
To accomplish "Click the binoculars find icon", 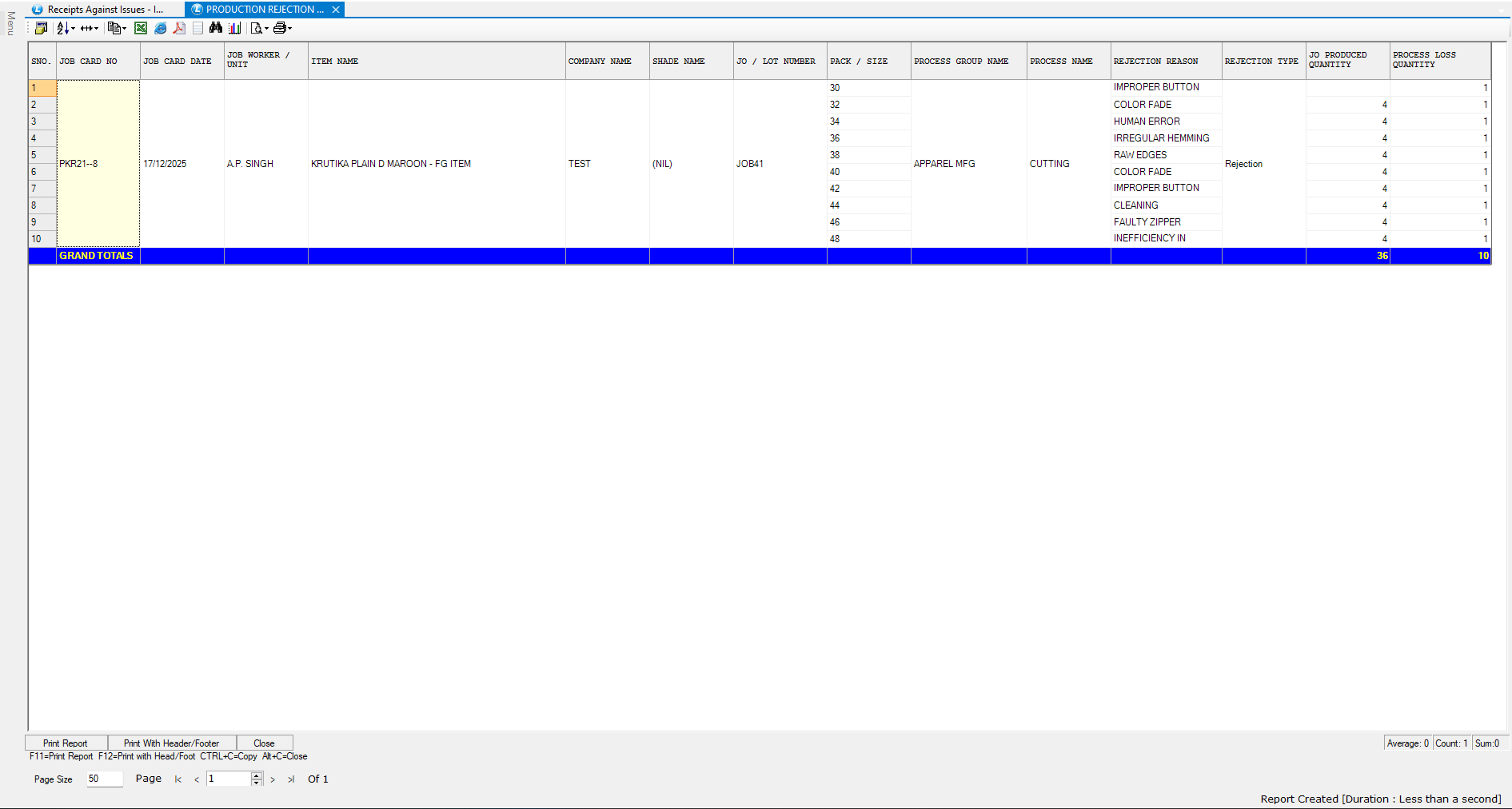I will (215, 28).
